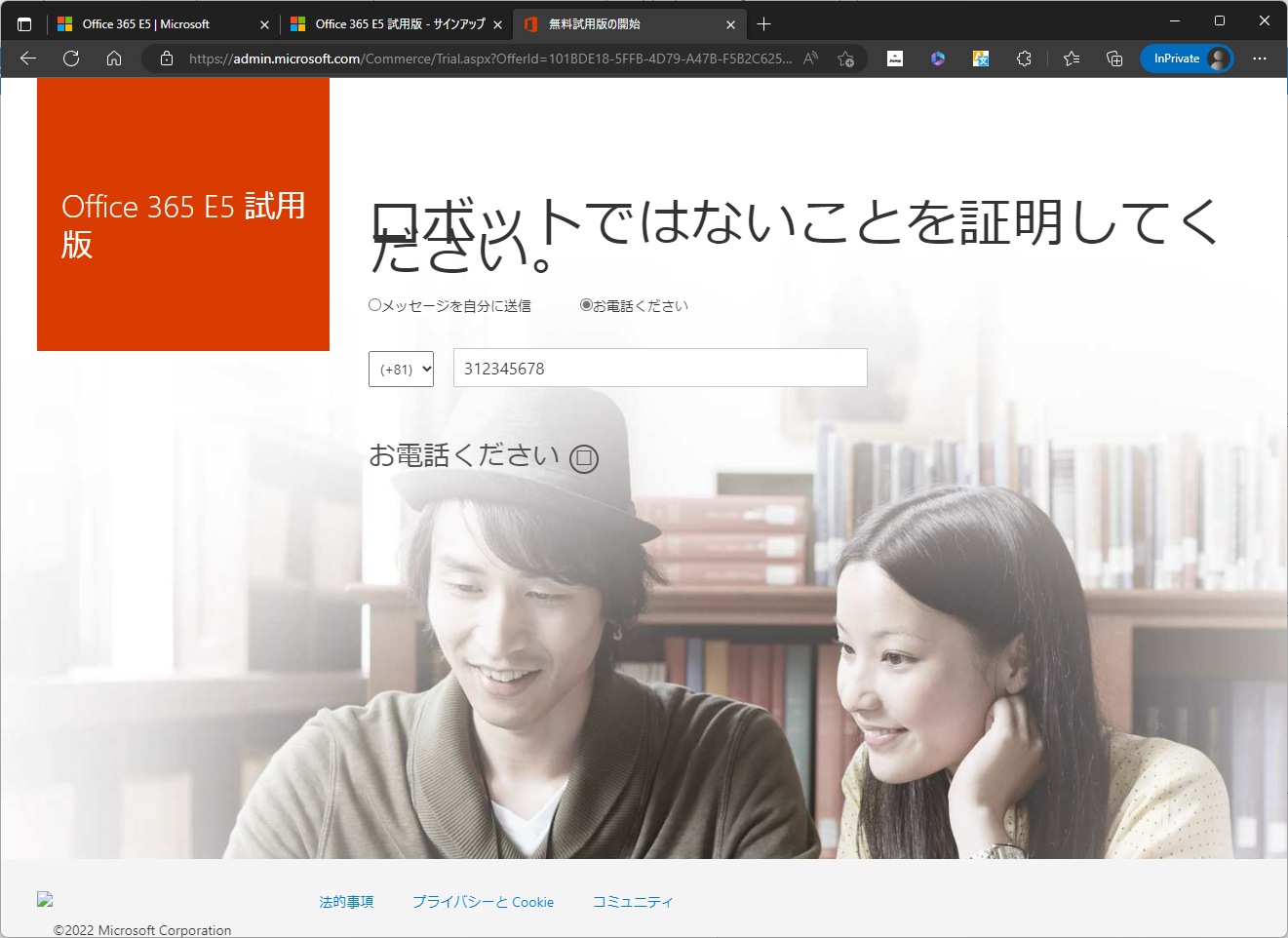Click the ロボットではないことを証明してください heading
This screenshot has height=938, width=1288.
tap(795, 235)
